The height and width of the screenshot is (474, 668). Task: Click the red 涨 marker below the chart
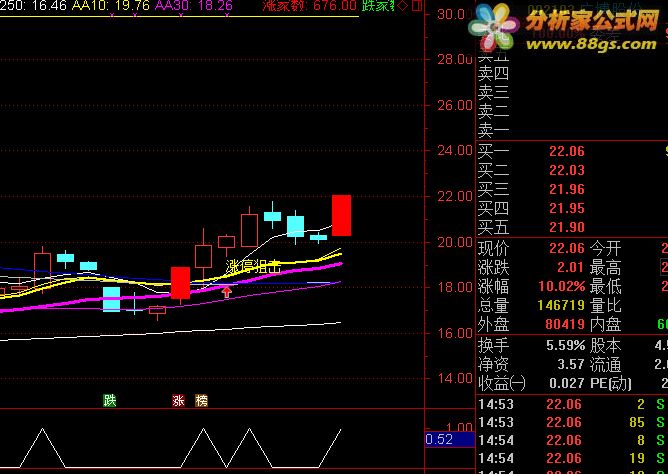click(179, 400)
